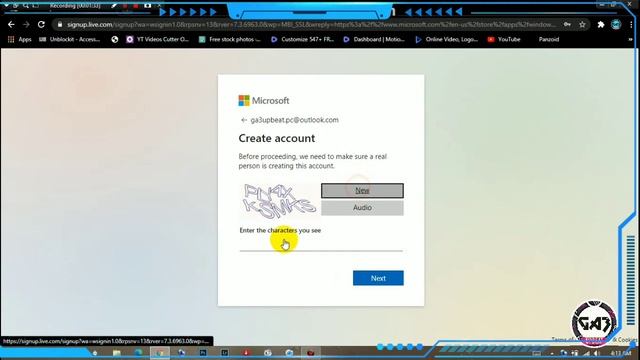Click the Next button
Viewport: 640px width, 360px height.
coord(378,278)
